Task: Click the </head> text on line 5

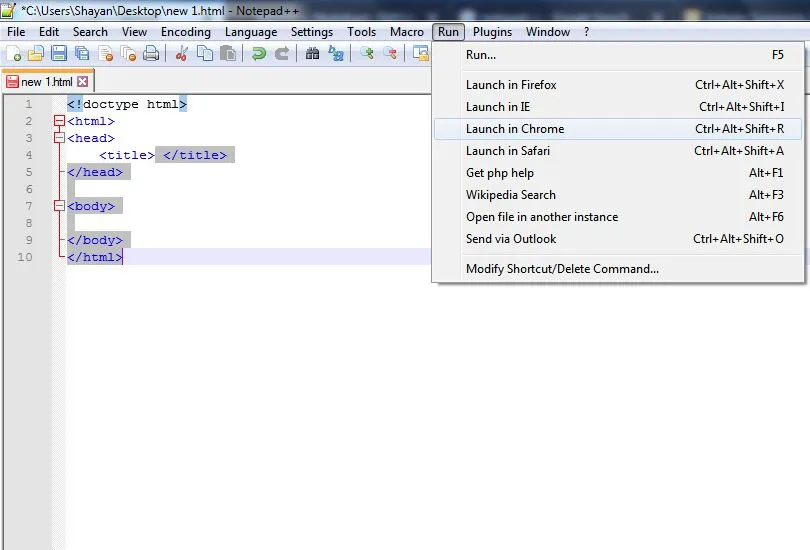Action: 95,172
